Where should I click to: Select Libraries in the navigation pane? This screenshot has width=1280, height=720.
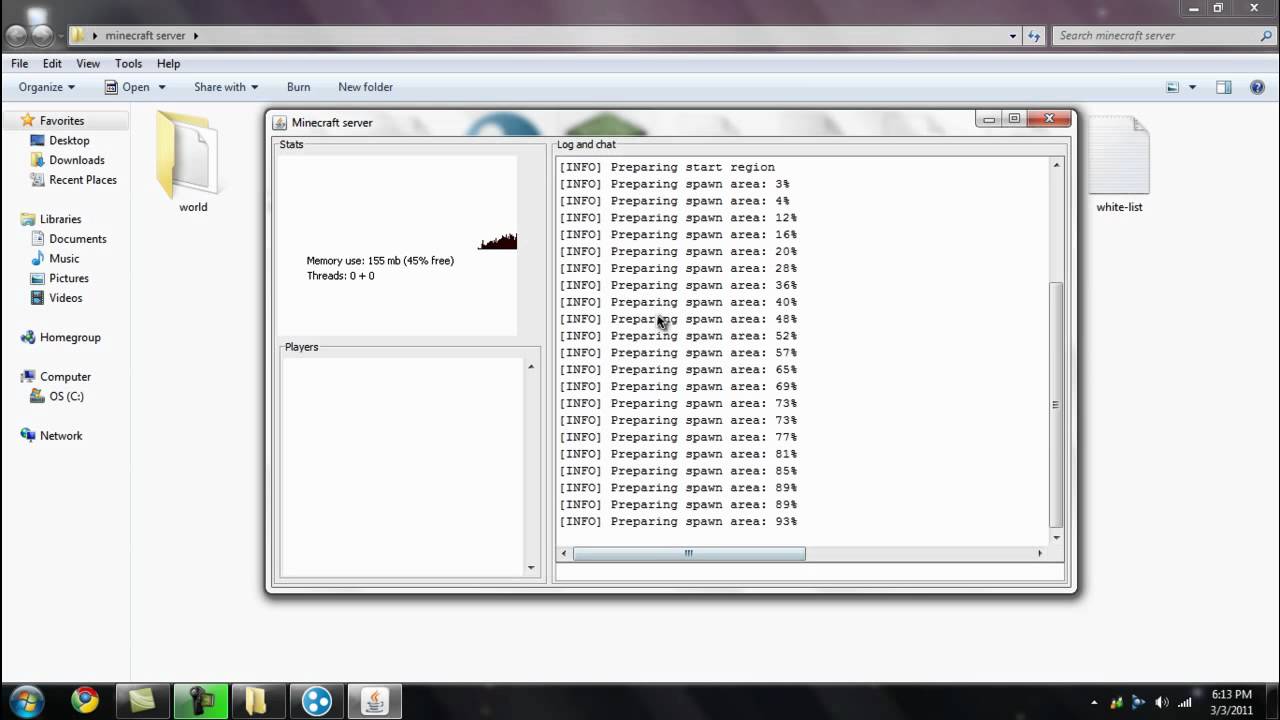[60, 219]
